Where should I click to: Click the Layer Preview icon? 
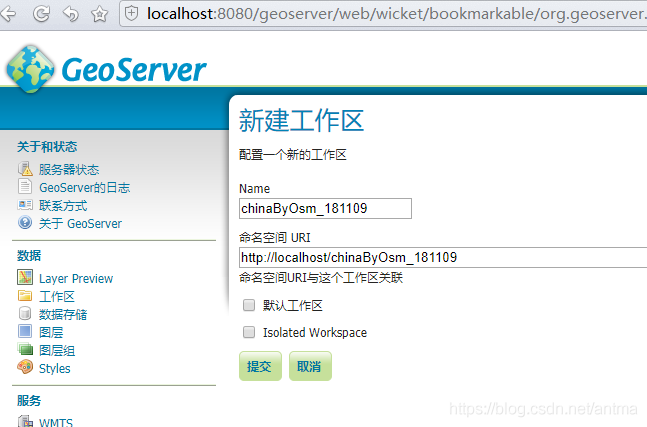tap(25, 278)
